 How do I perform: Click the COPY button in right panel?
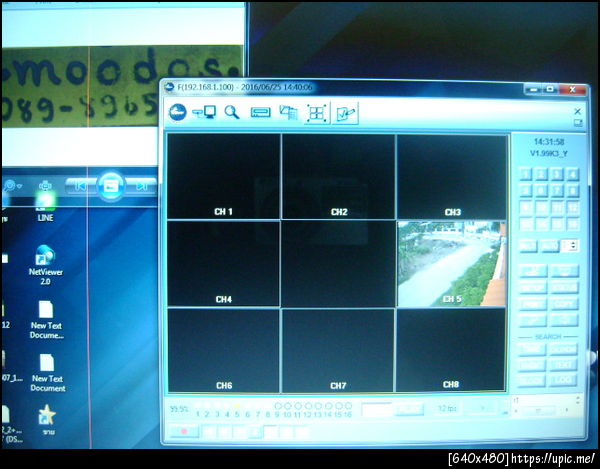click(x=564, y=304)
